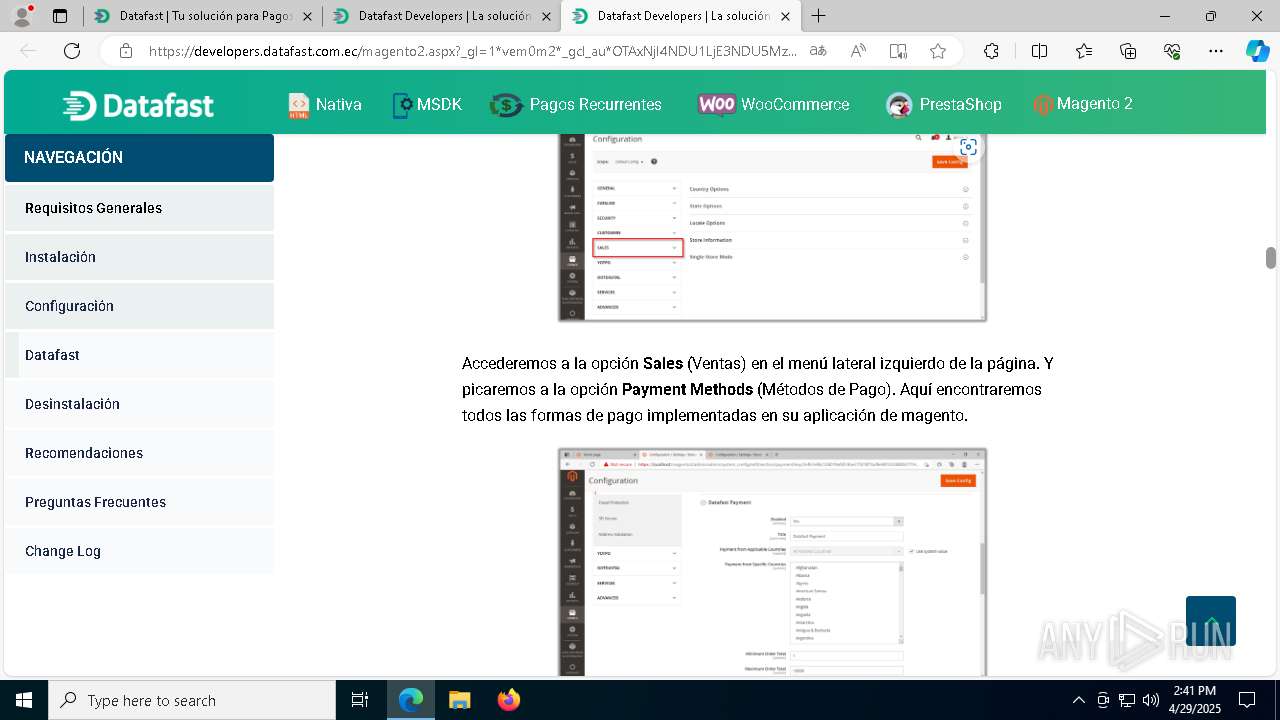The image size is (1280, 720).
Task: Open the tab actions menu
Action: (x=59, y=16)
